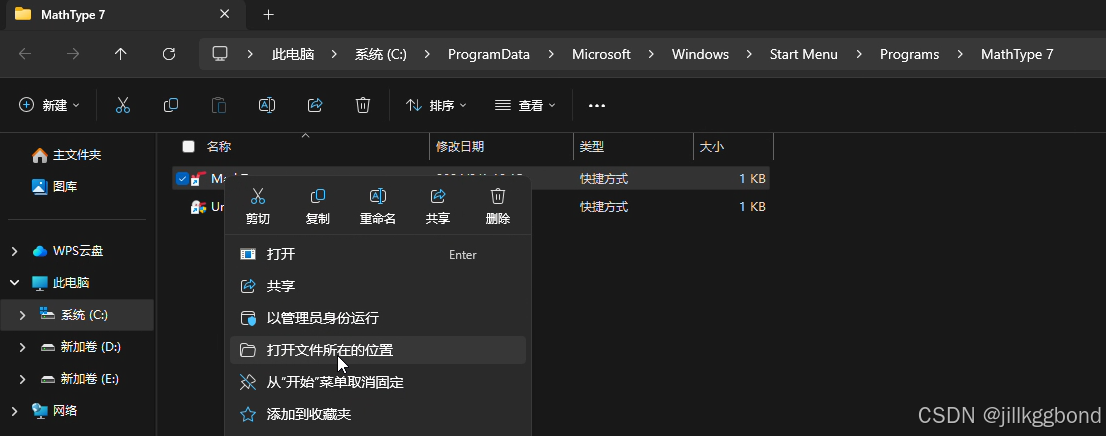Select 添加到收藏夹
The image size is (1106, 436).
pyautogui.click(x=378, y=414)
